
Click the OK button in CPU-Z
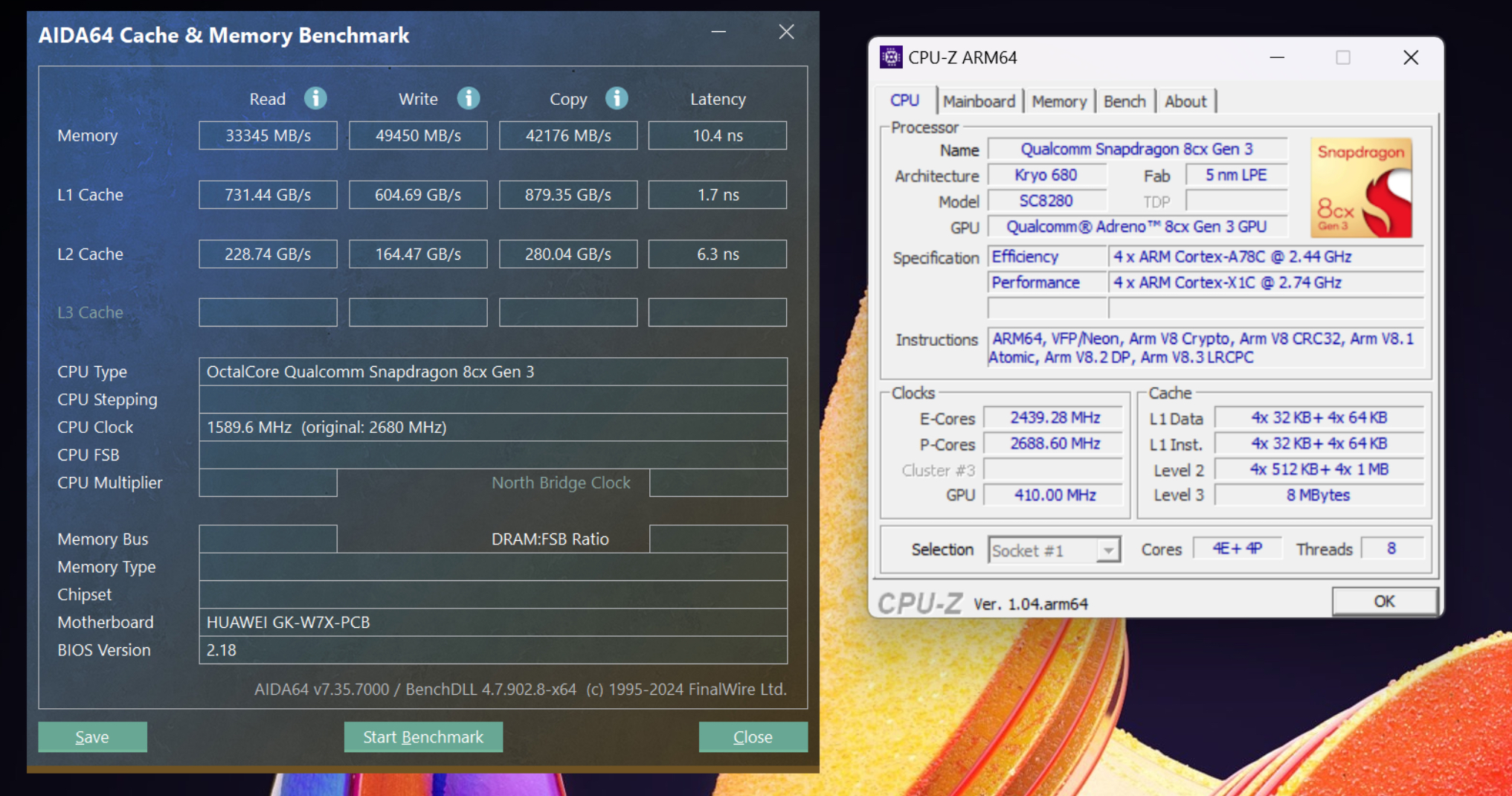pos(1384,601)
